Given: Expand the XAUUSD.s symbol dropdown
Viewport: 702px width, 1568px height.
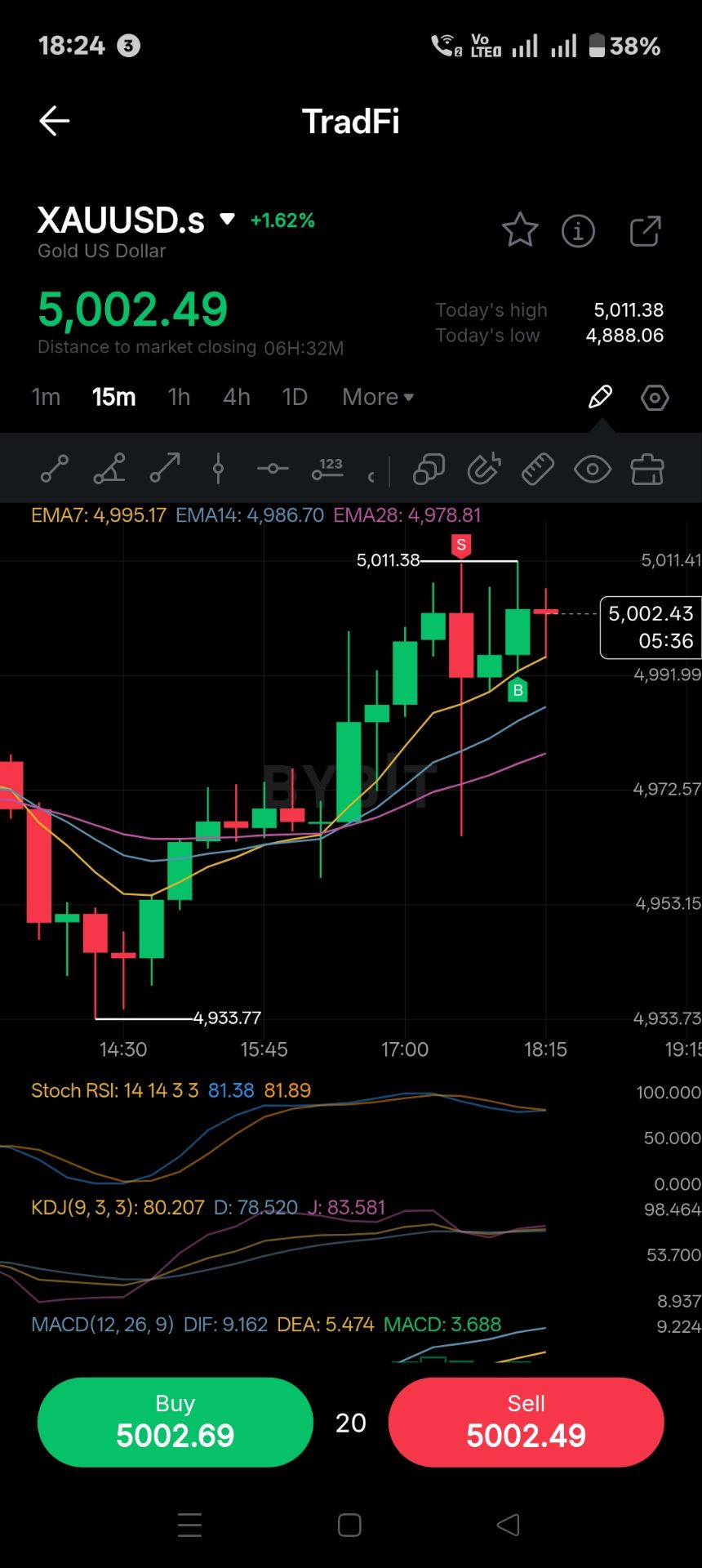Looking at the screenshot, I should pyautogui.click(x=228, y=220).
